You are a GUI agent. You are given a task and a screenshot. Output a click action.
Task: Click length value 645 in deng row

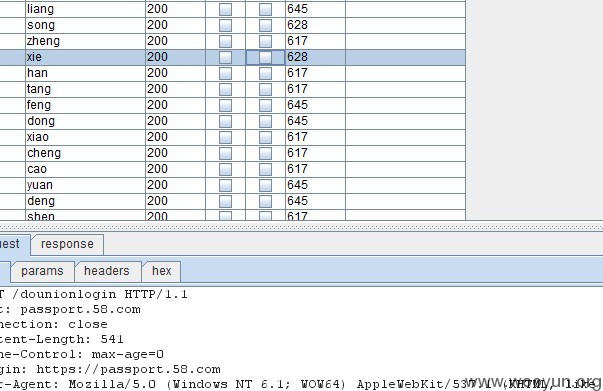tap(297, 201)
